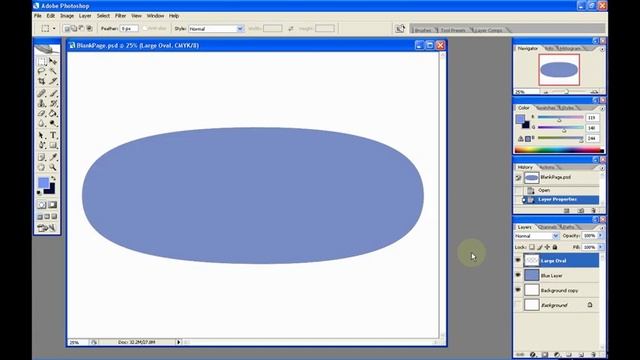Image resolution: width=640 pixels, height=360 pixels.
Task: Click Jump to ImageReady button in toolbox
Action: pyautogui.click(x=47, y=228)
